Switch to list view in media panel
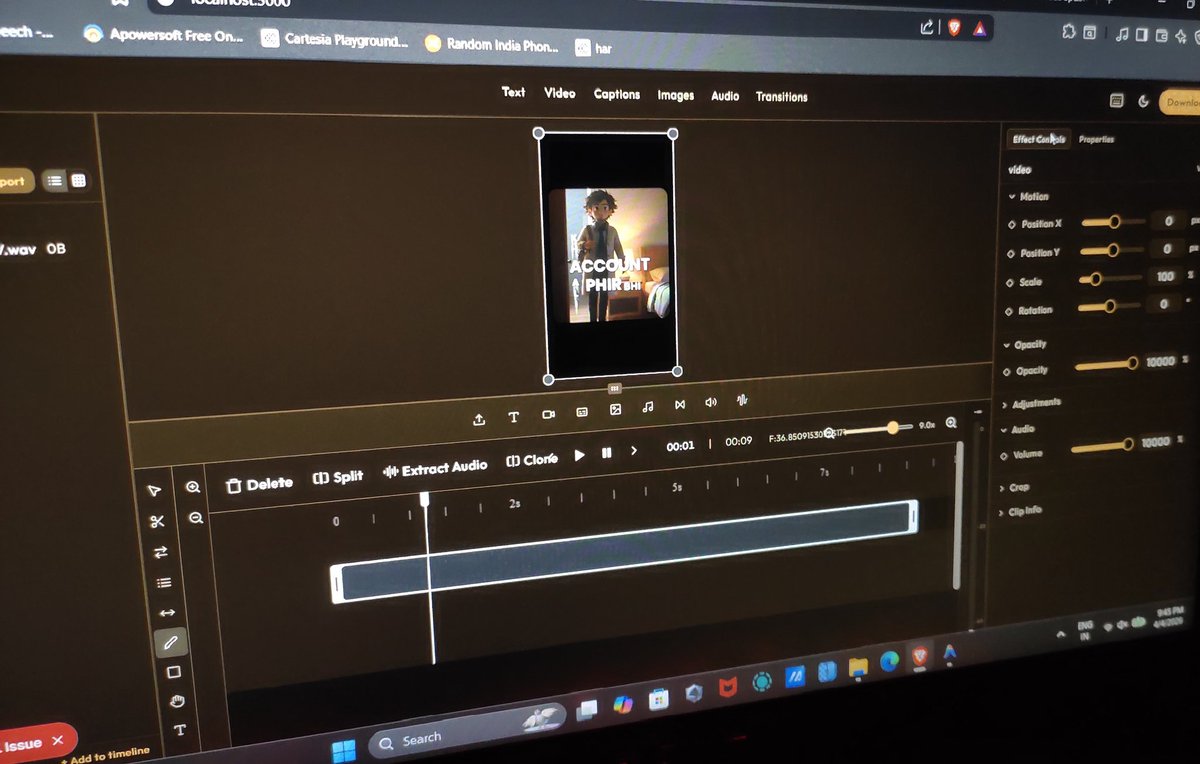 coord(55,181)
